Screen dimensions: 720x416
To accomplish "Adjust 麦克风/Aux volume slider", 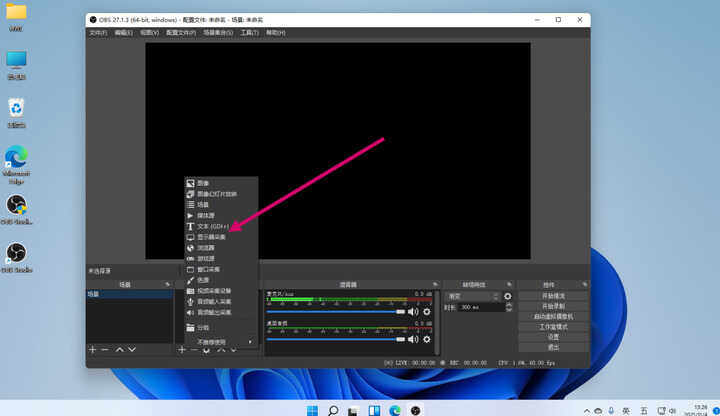I will (336, 312).
